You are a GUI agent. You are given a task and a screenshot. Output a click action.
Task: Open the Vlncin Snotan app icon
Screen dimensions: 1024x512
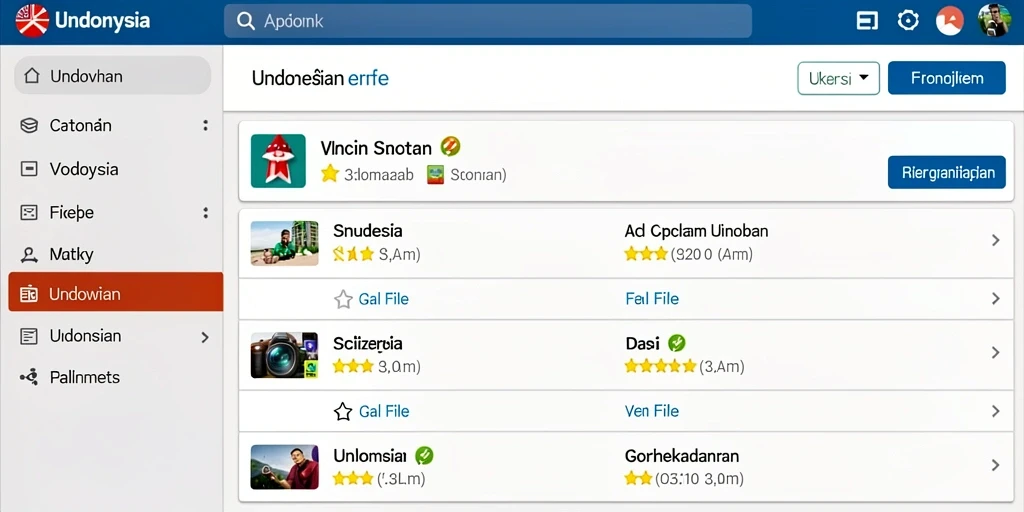click(278, 161)
